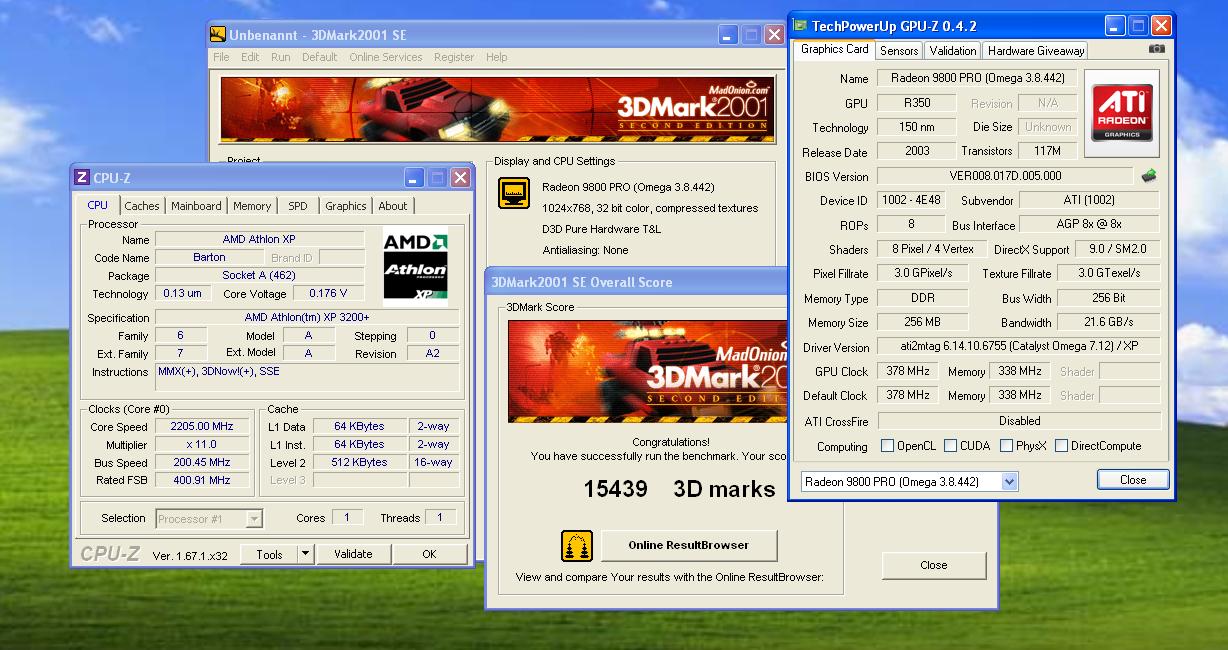Click the 3DMark2001 SE title bar icon
Viewport: 1228px width, 650px height.
218,35
